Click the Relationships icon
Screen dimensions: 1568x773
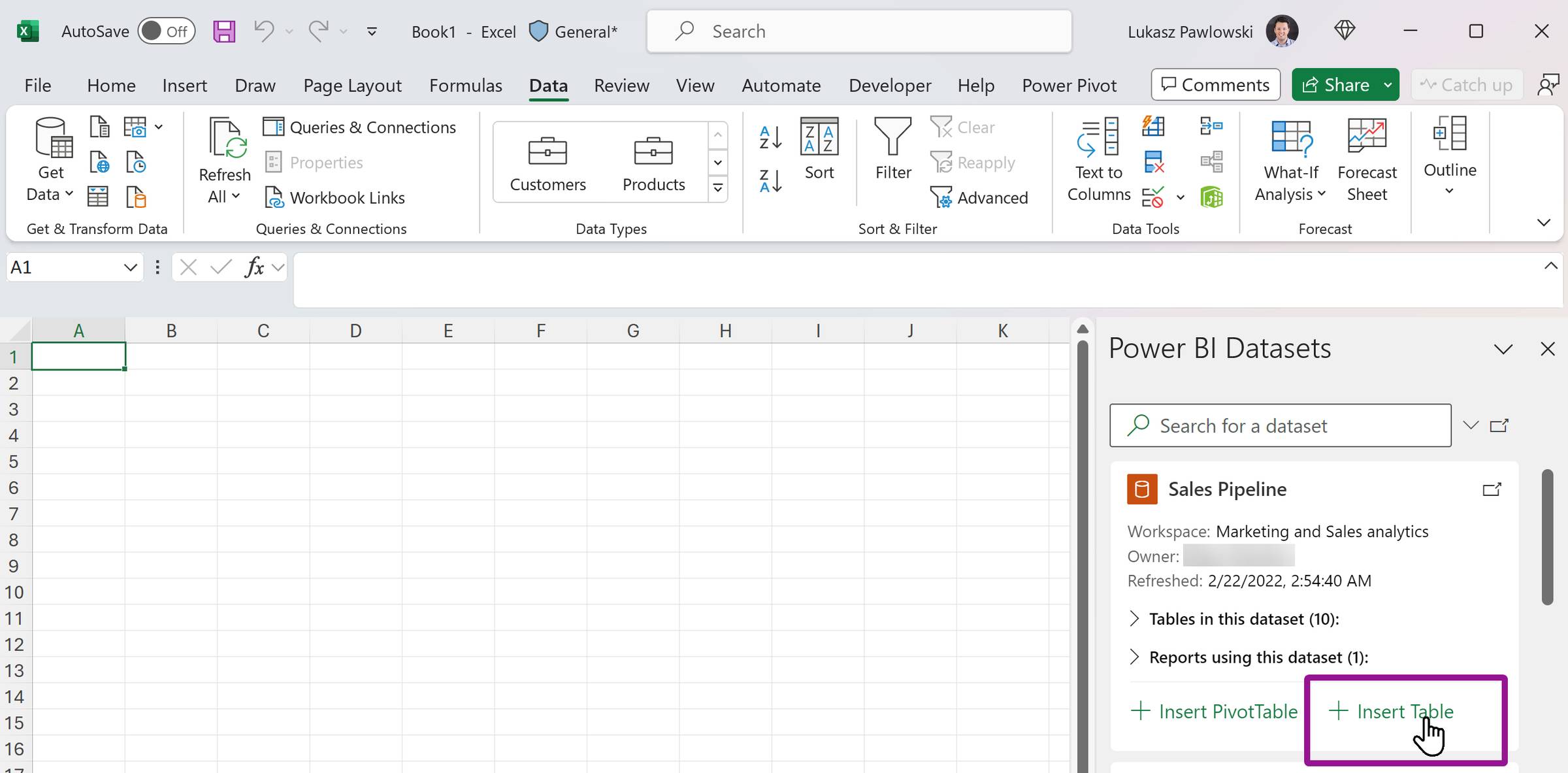click(x=1211, y=161)
